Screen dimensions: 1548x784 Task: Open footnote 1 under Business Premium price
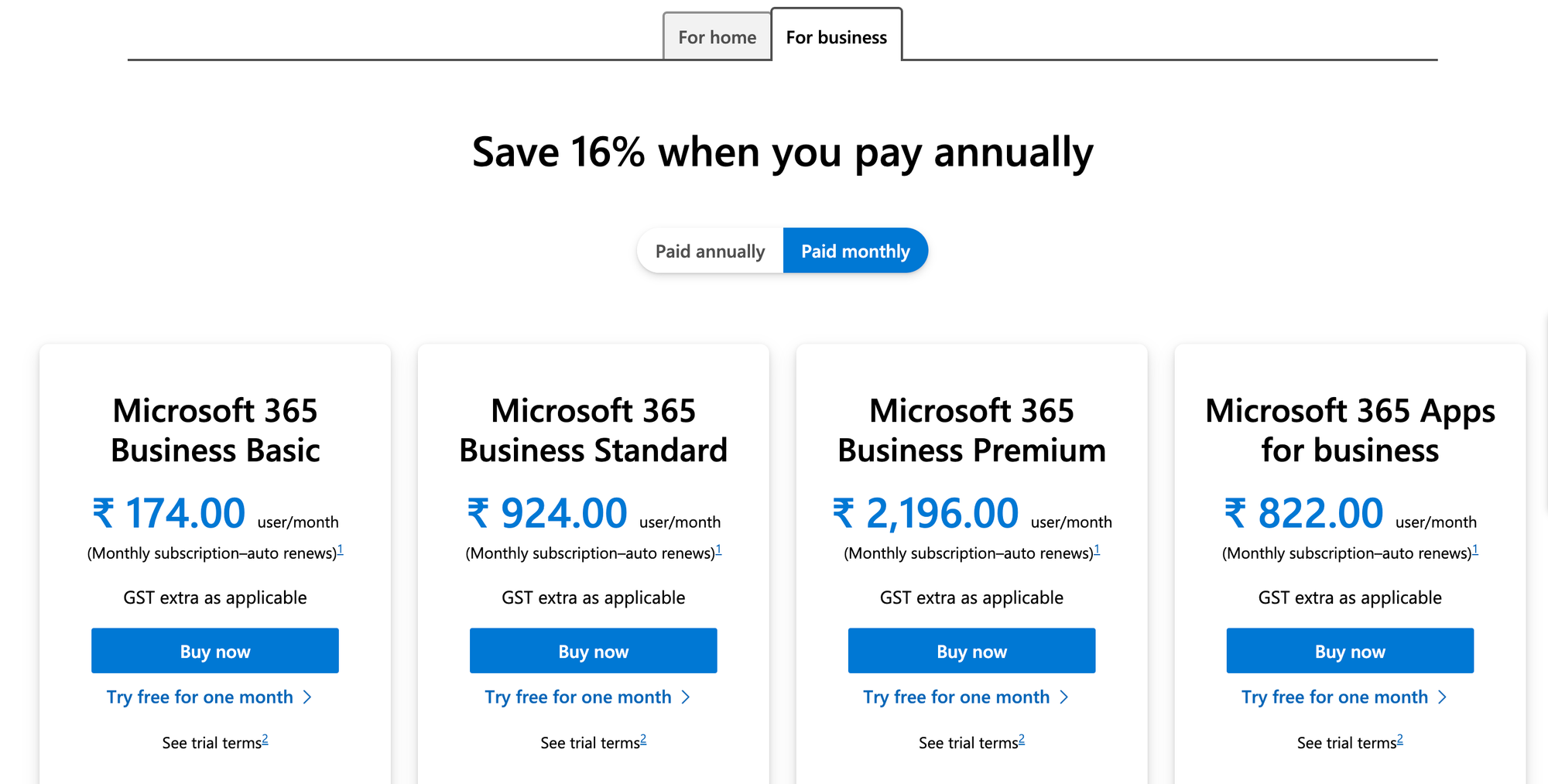pyautogui.click(x=1097, y=549)
